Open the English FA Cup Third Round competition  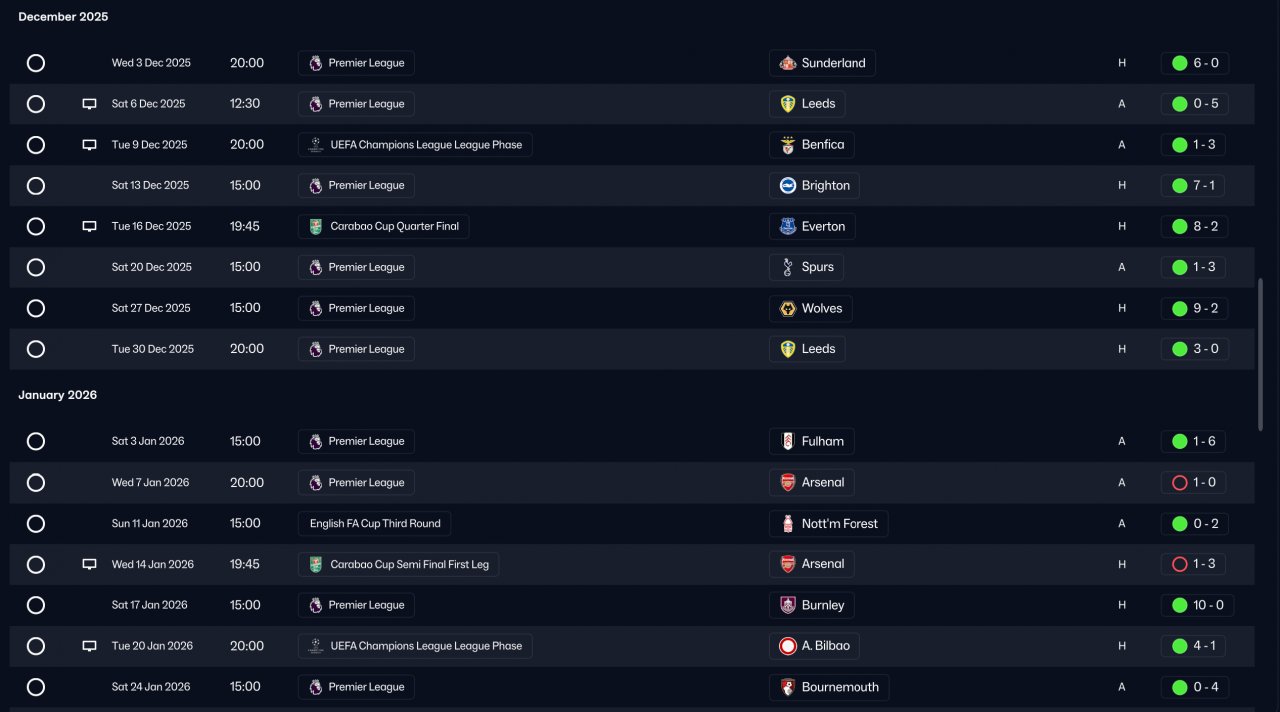(375, 523)
